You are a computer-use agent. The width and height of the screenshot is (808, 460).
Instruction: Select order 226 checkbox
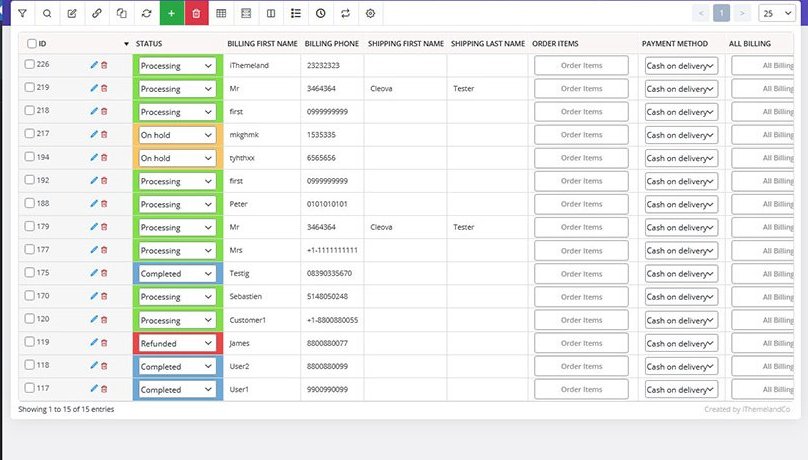(x=29, y=64)
